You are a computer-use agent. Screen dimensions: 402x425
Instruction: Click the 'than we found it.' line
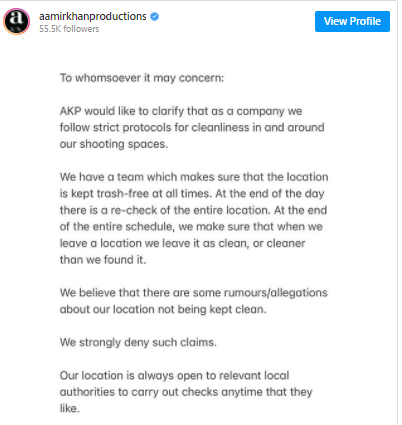(x=103, y=259)
